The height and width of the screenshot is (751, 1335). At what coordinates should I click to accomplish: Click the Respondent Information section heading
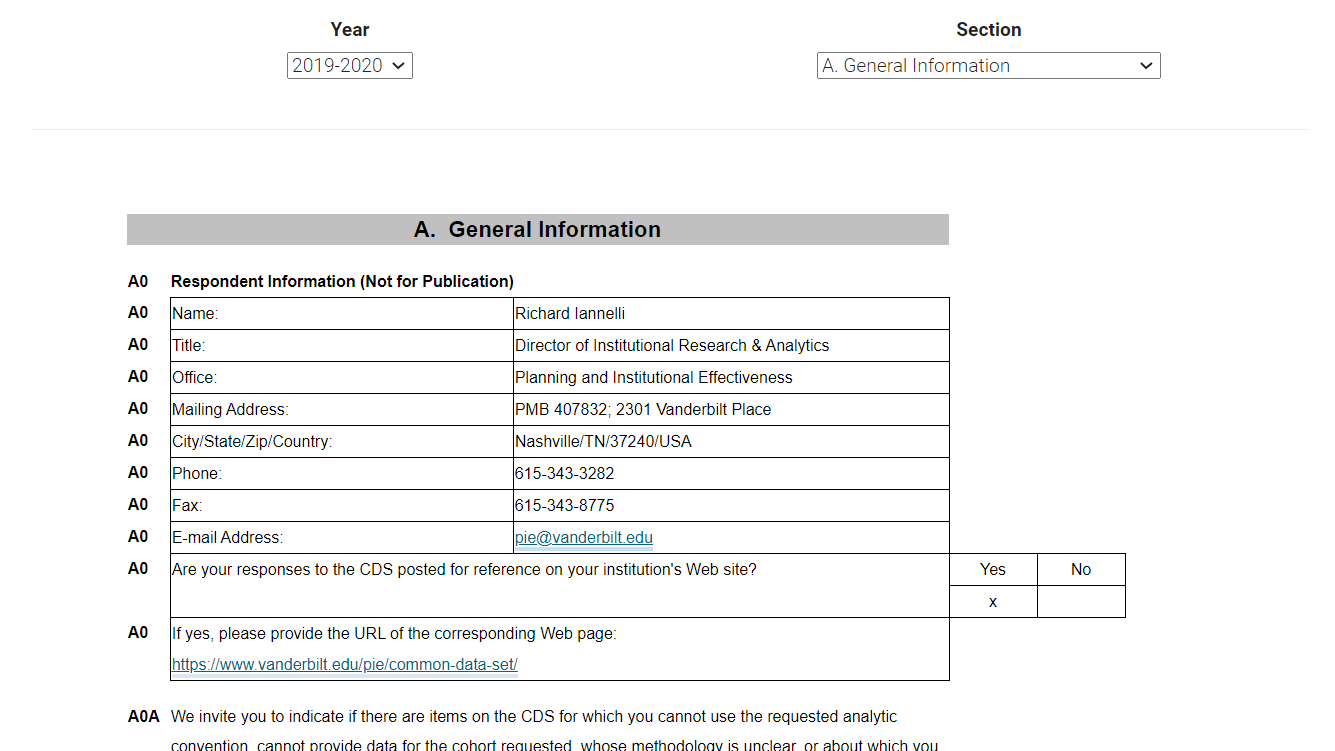(x=342, y=282)
